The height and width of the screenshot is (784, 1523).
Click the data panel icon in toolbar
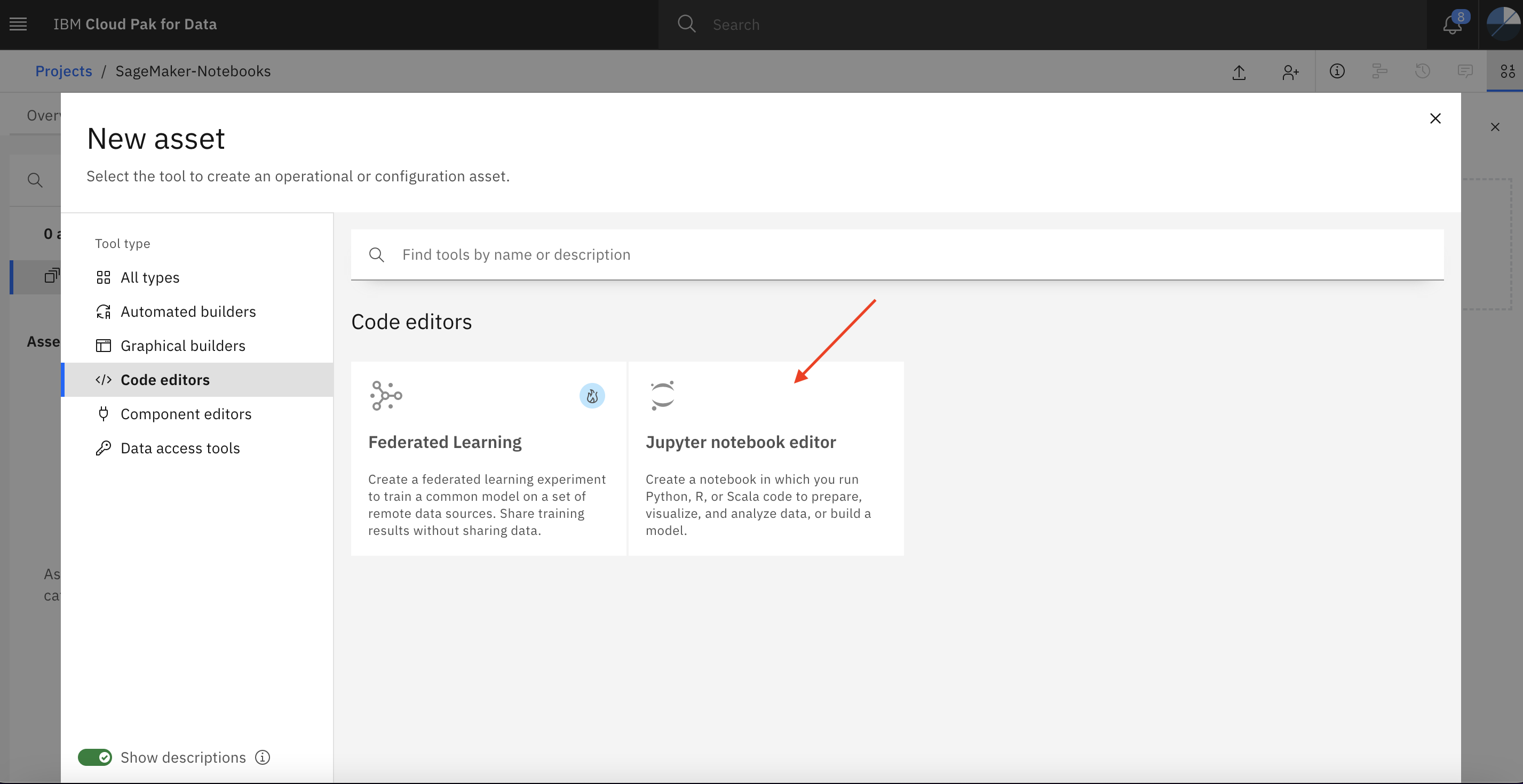pos(1508,71)
